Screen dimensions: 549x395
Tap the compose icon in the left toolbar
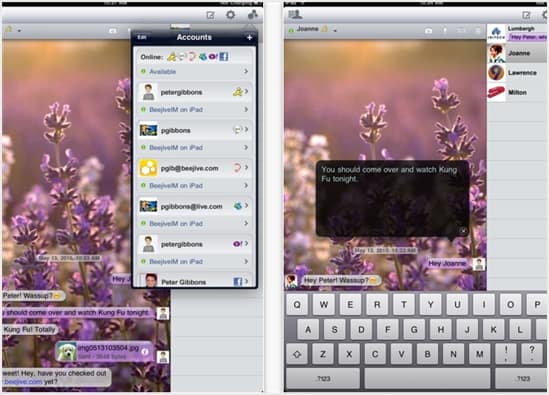pyautogui.click(x=210, y=15)
